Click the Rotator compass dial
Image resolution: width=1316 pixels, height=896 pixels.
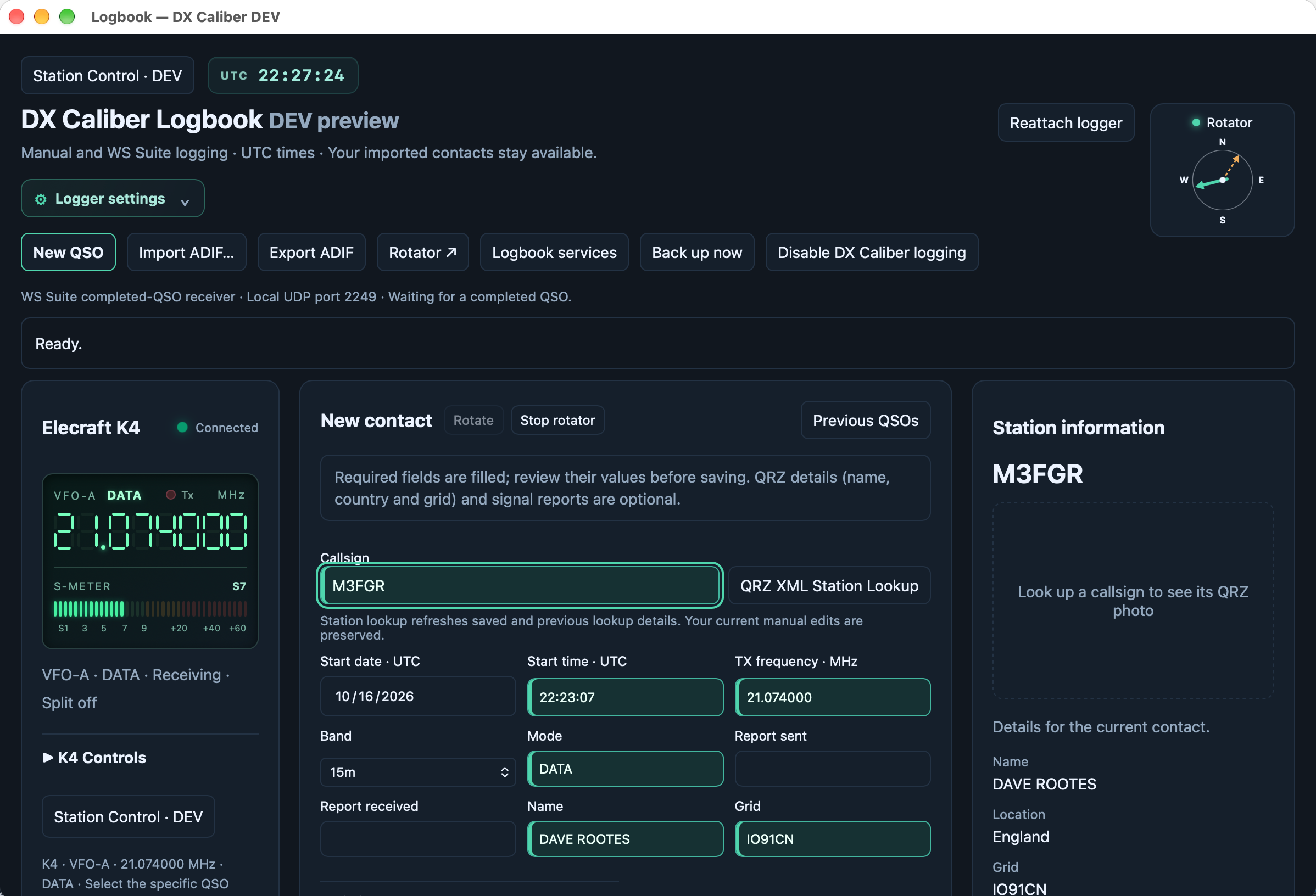[1222, 181]
